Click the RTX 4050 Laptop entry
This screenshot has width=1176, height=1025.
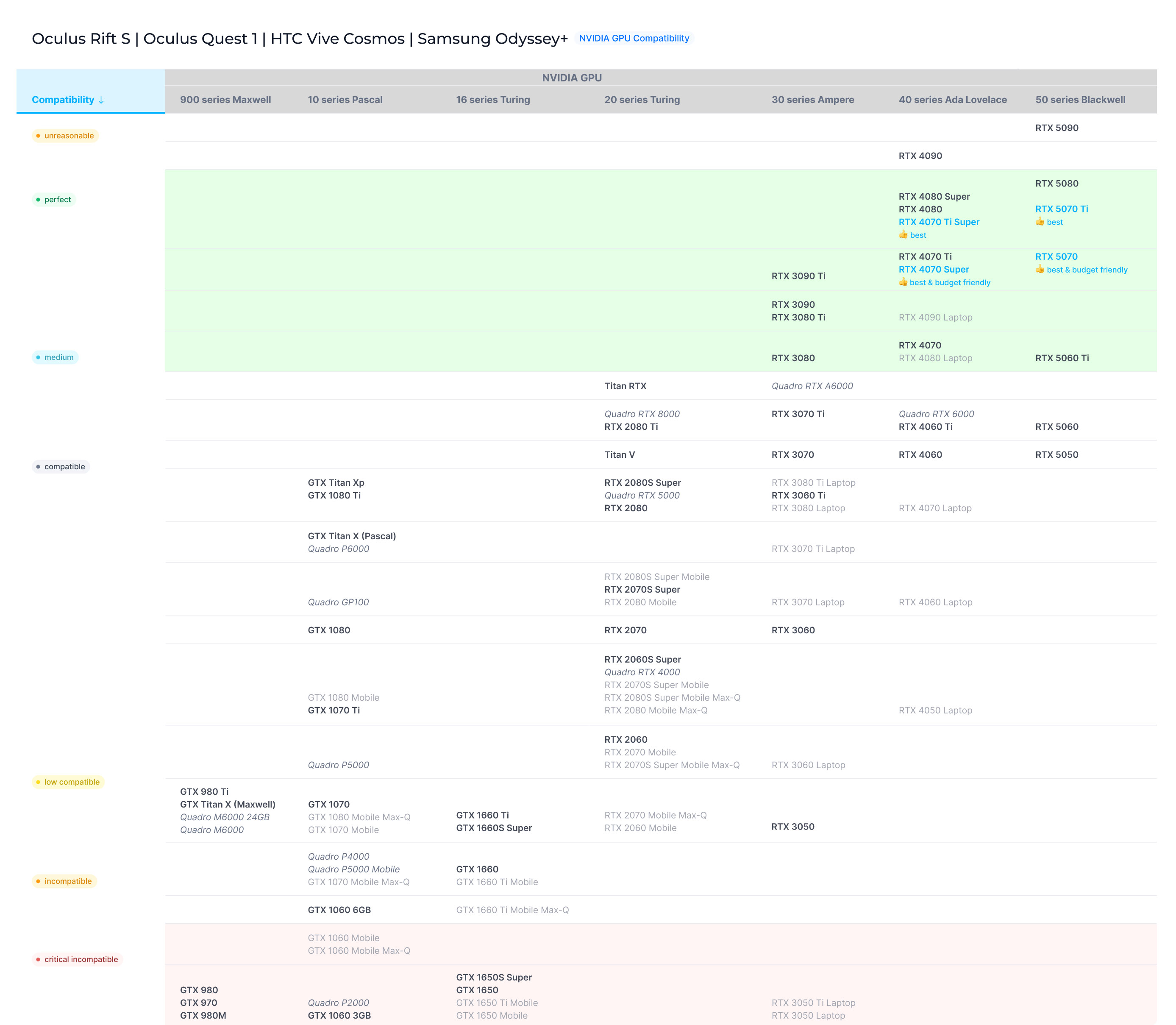(935, 710)
